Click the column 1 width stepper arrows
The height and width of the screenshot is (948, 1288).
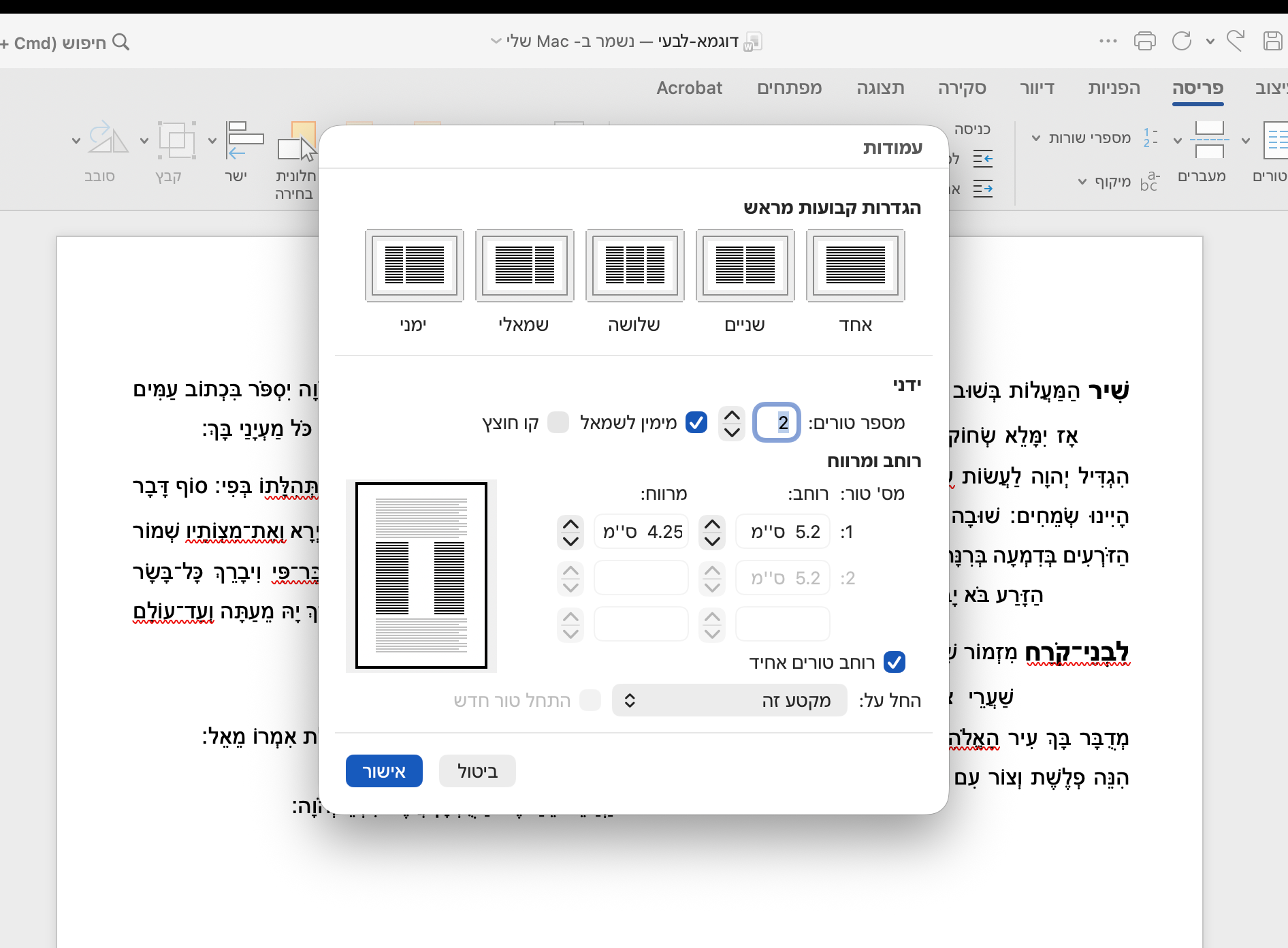pyautogui.click(x=712, y=532)
